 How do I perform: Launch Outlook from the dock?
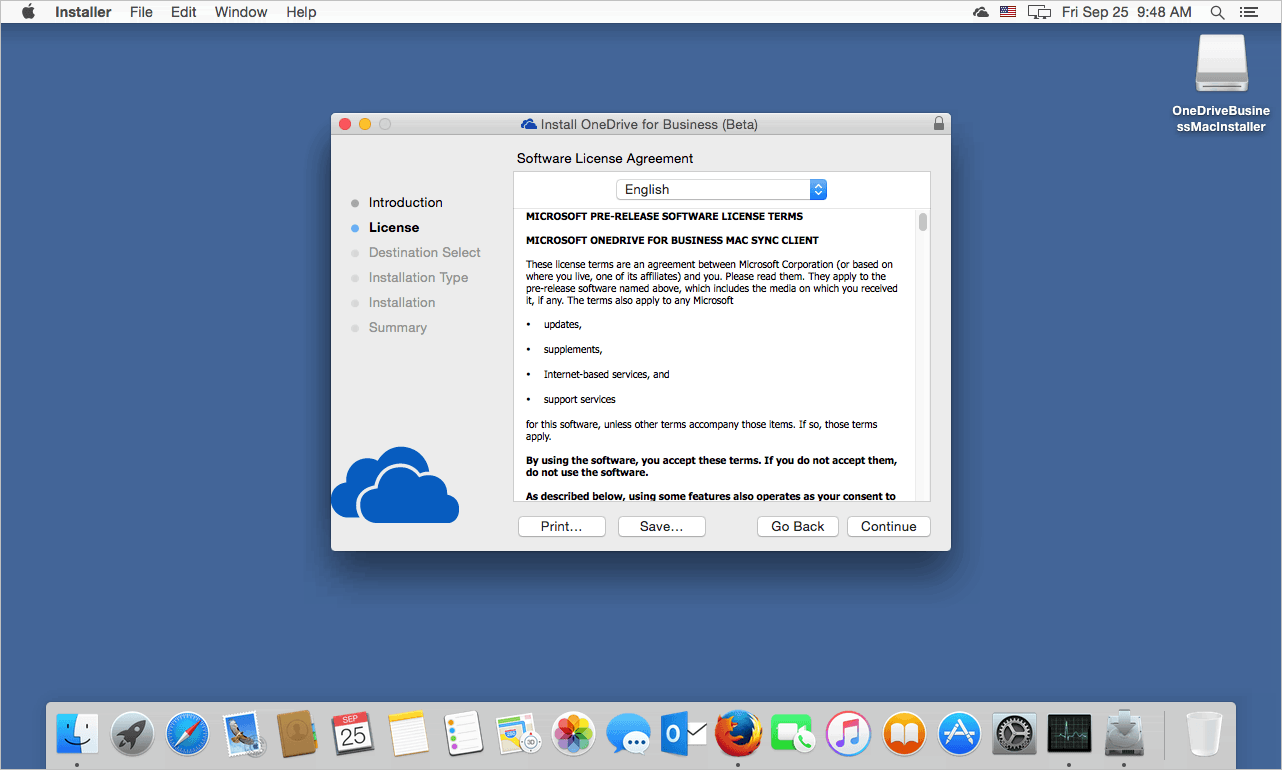tap(684, 734)
